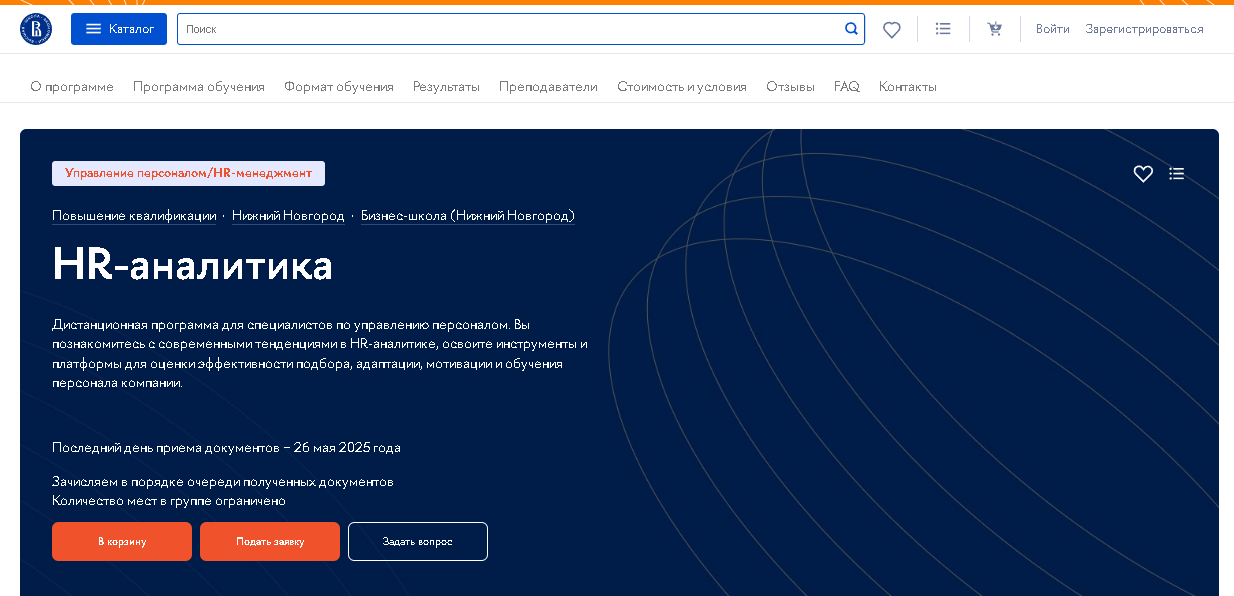
Task: Click the Задать вопрос button
Action: [x=418, y=542]
